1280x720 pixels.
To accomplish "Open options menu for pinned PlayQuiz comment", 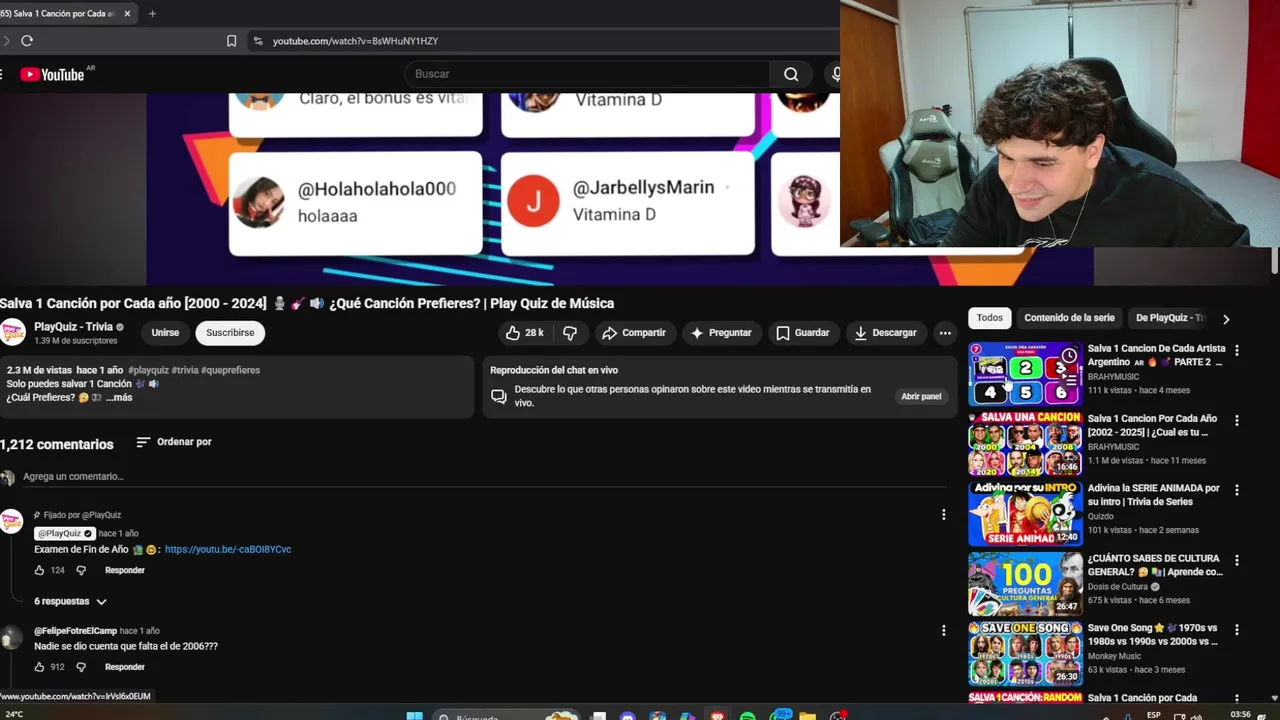I will [943, 515].
